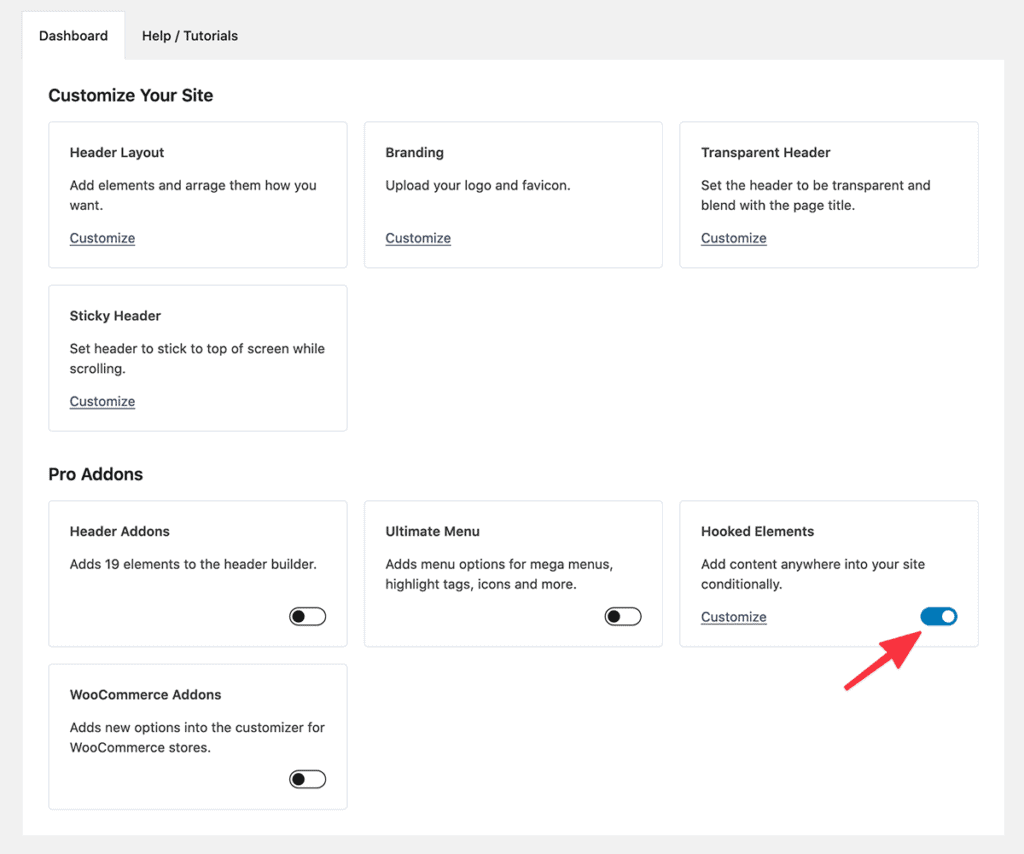Open Customize under Sticky Header
The width and height of the screenshot is (1024, 854).
tap(101, 401)
